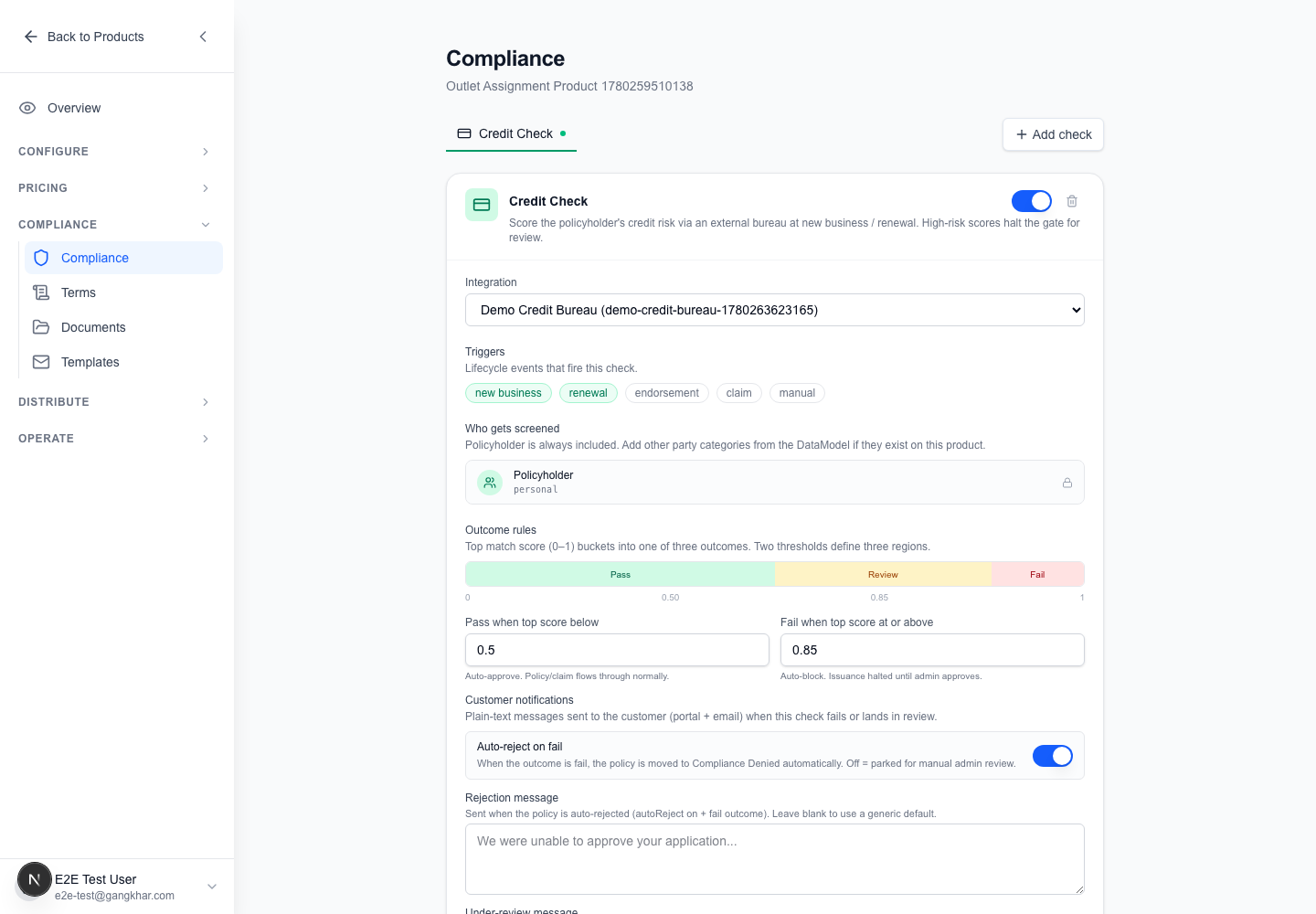Open Documents in the sidebar
1316x914 pixels.
(123, 327)
